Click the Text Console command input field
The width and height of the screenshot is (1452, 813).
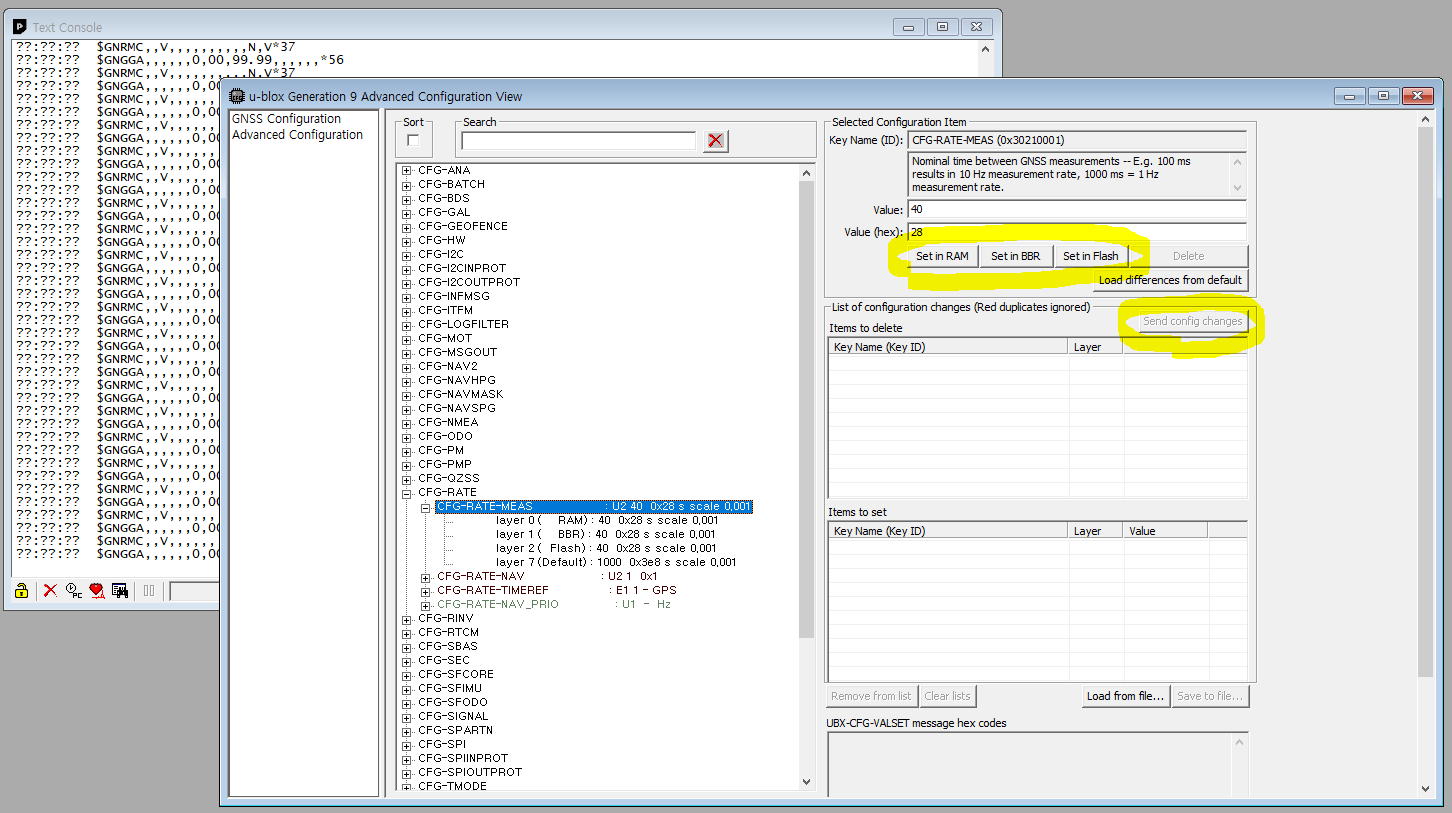[194, 591]
